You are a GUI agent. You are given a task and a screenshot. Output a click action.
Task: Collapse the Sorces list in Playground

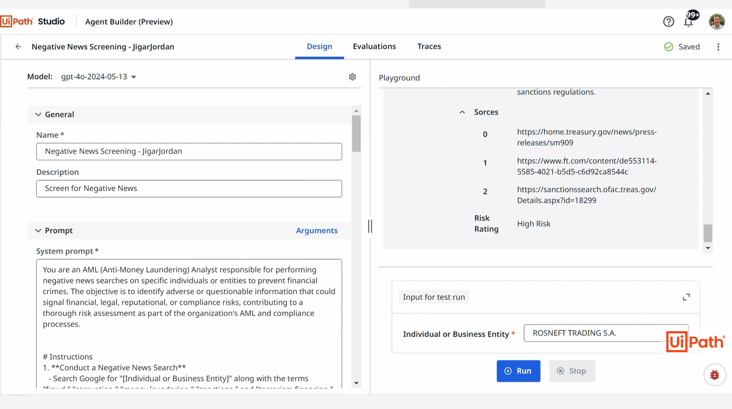(x=462, y=112)
